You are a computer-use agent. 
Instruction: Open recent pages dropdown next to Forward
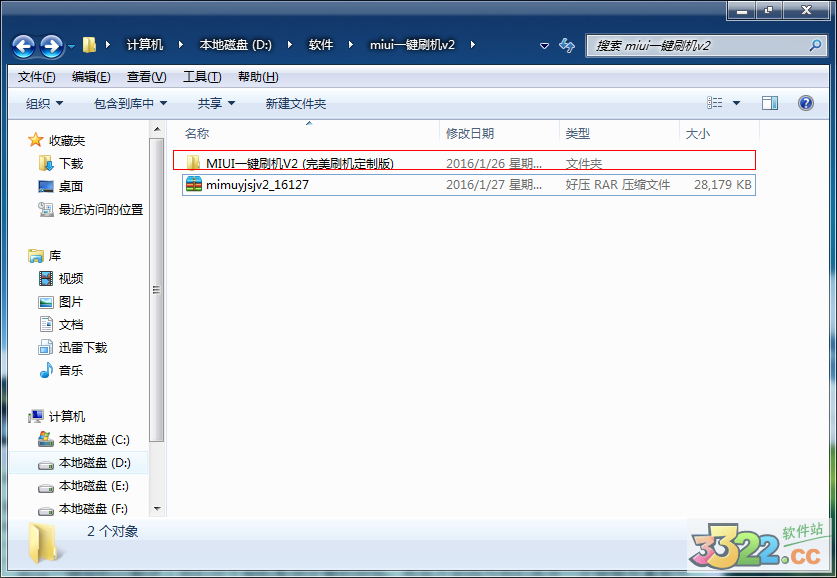point(72,47)
